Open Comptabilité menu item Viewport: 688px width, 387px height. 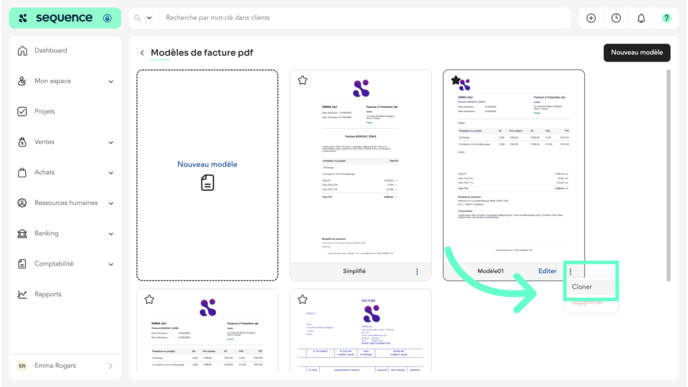(54, 264)
